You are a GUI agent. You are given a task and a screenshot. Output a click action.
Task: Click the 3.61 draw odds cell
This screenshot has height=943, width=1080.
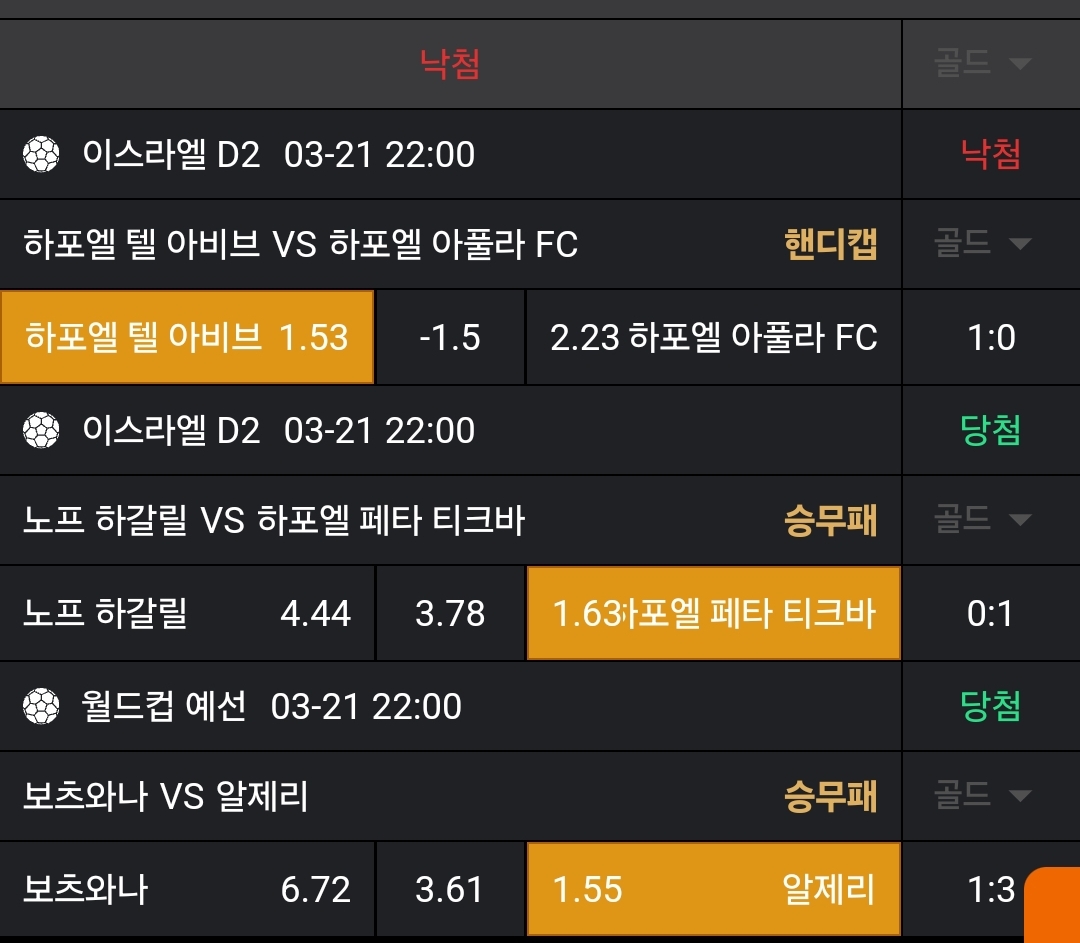pyautogui.click(x=450, y=889)
